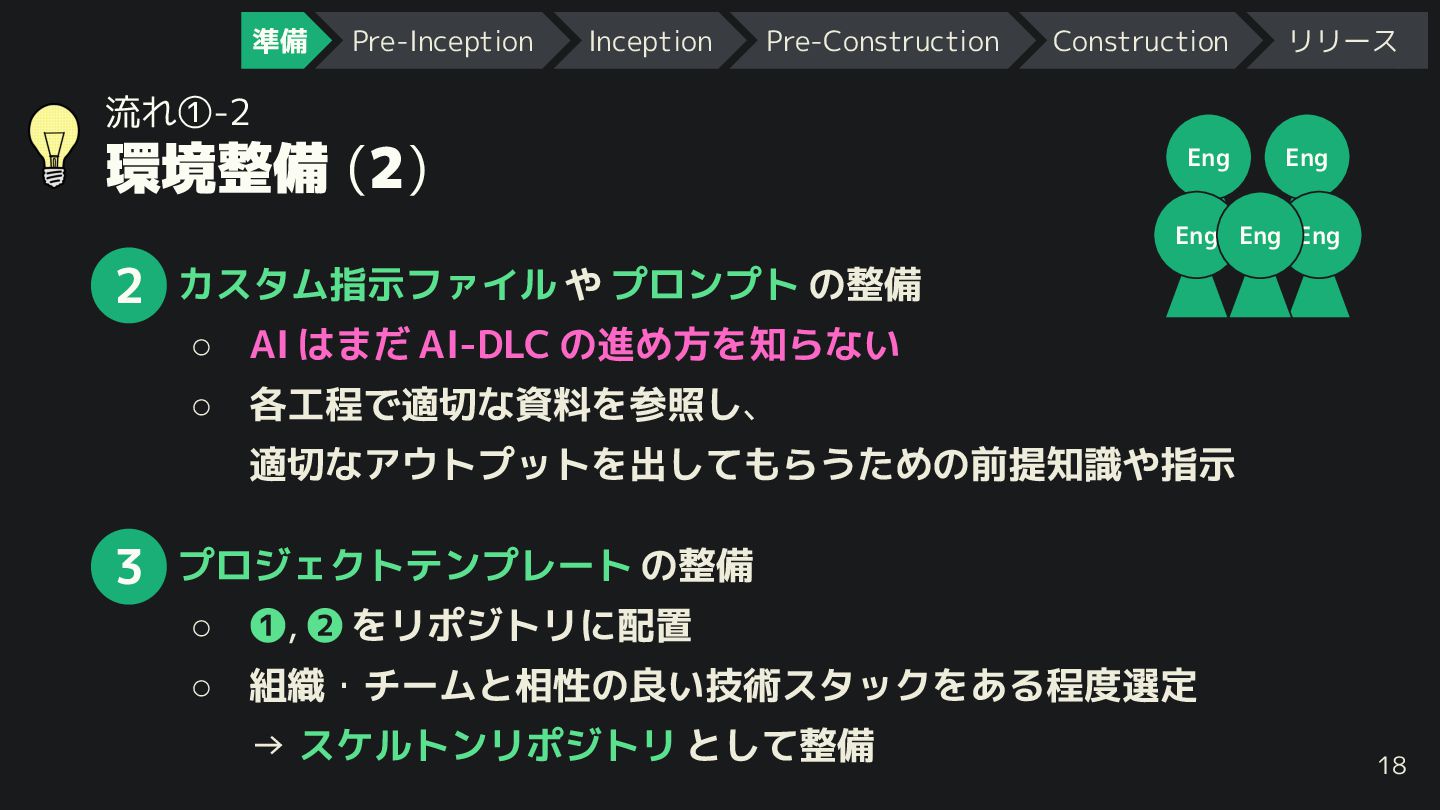This screenshot has height=810, width=1440.
Task: Click the カスタム指示ファイル green text
Action: click(x=367, y=285)
